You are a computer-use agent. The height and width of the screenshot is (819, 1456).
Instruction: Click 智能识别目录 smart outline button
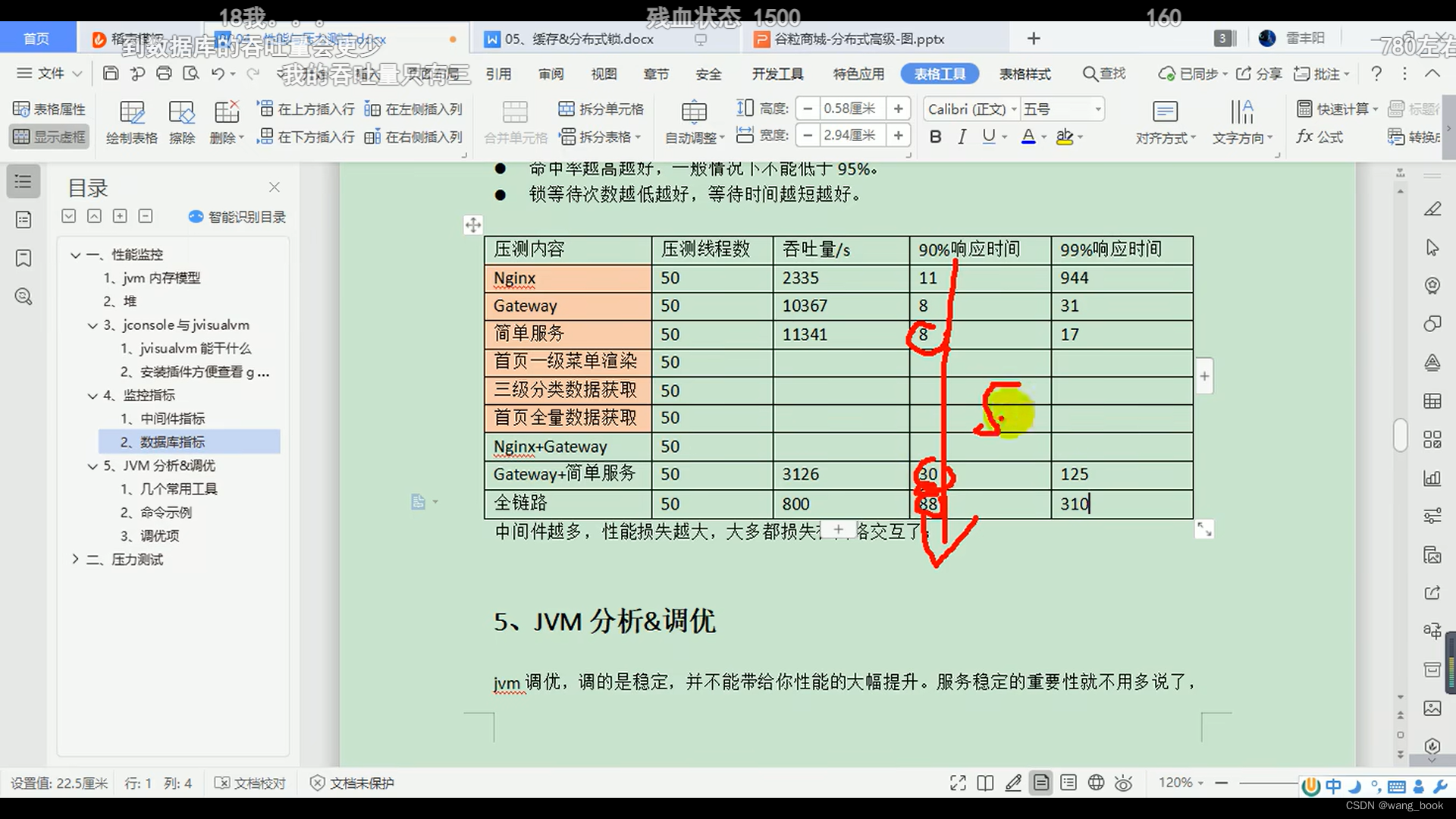237,217
